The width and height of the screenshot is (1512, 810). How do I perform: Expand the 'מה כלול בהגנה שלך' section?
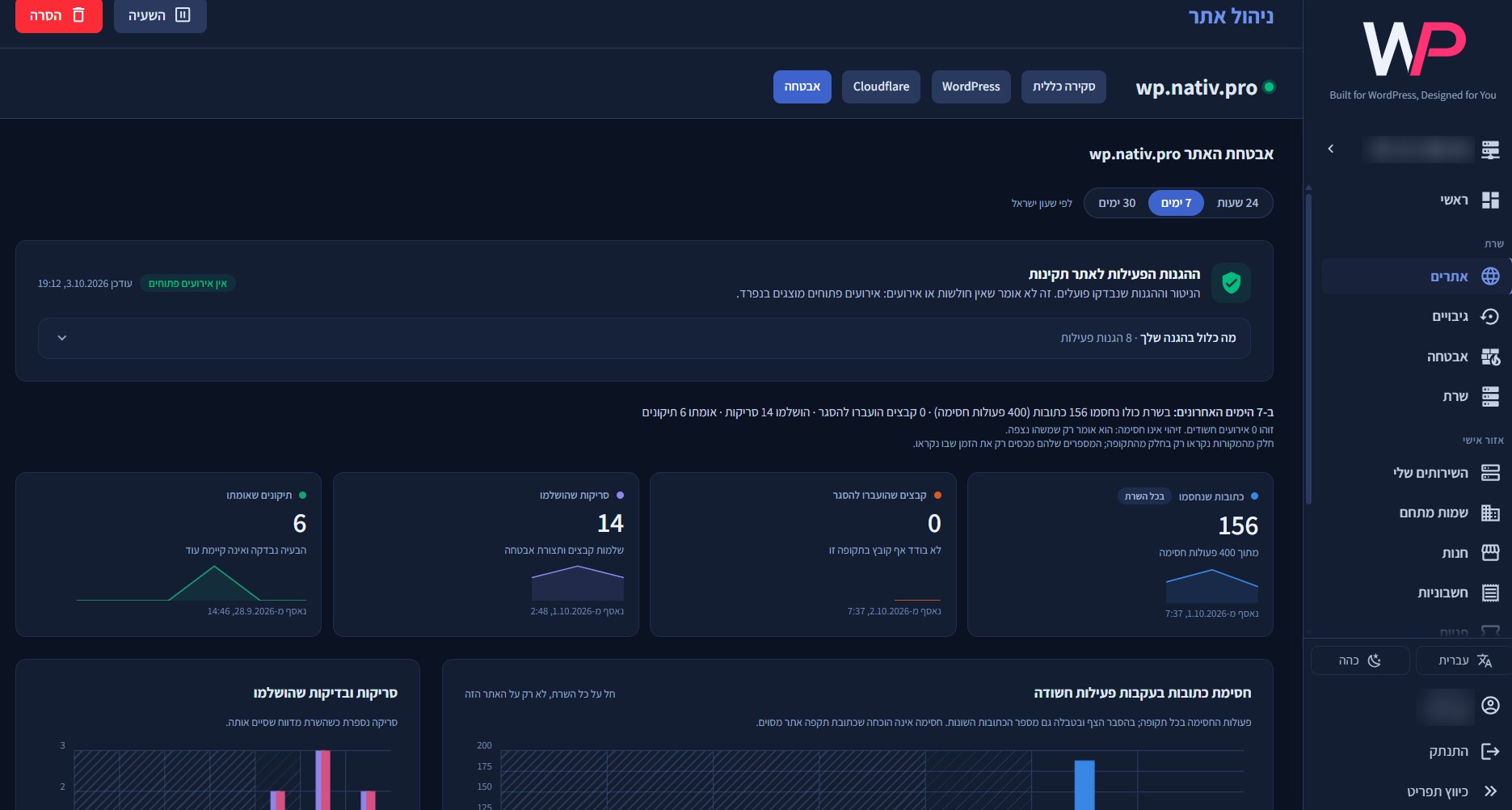coord(644,338)
